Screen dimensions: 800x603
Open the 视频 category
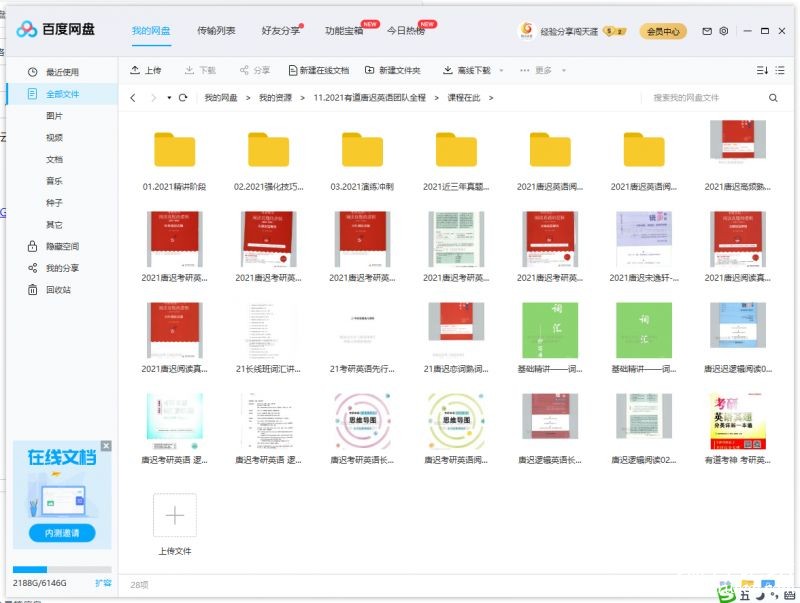pos(55,137)
